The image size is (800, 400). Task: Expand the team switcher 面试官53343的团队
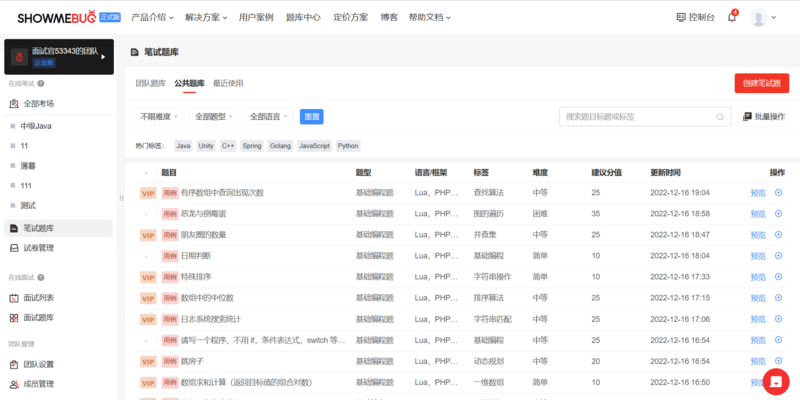click(x=59, y=57)
